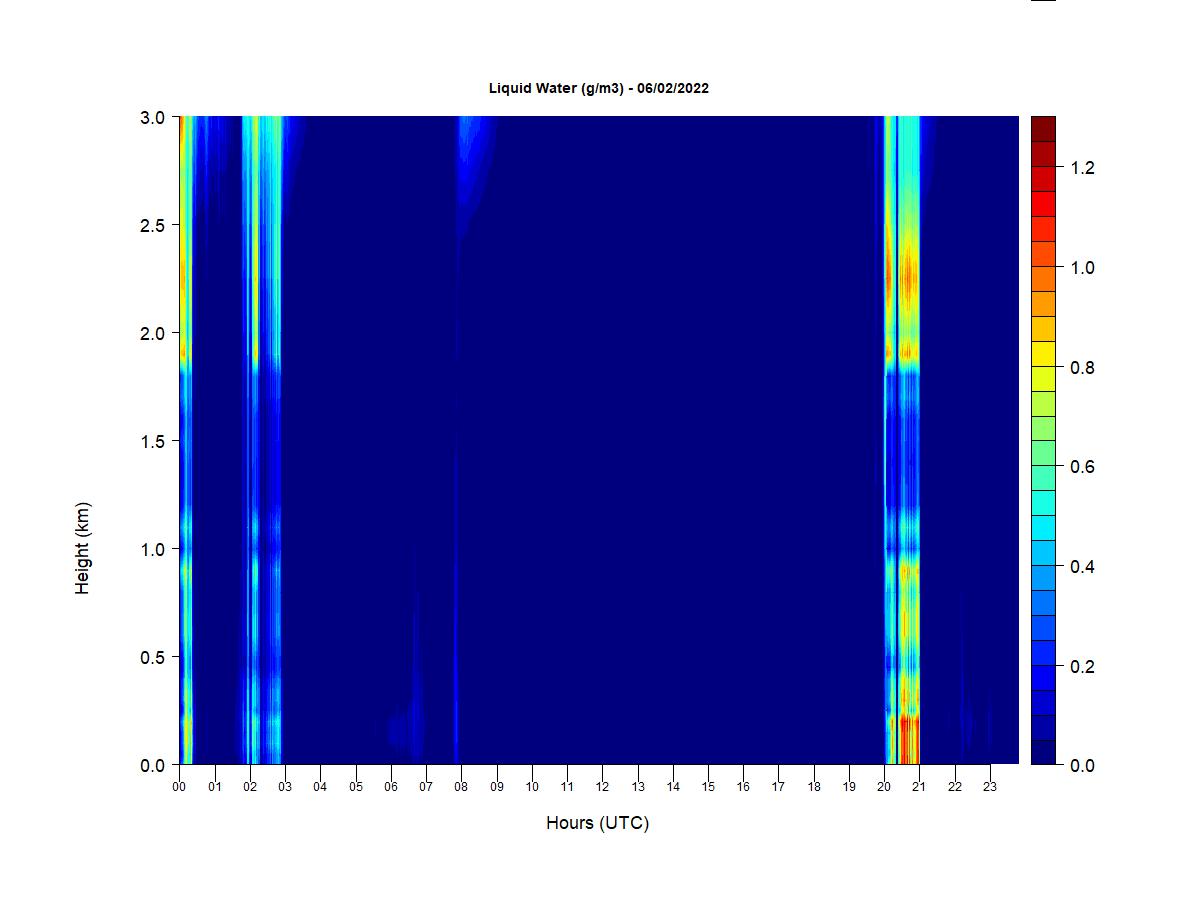The height and width of the screenshot is (900, 1200).
Task: Click the 1.5 height axis tick label
Action: click(153, 441)
